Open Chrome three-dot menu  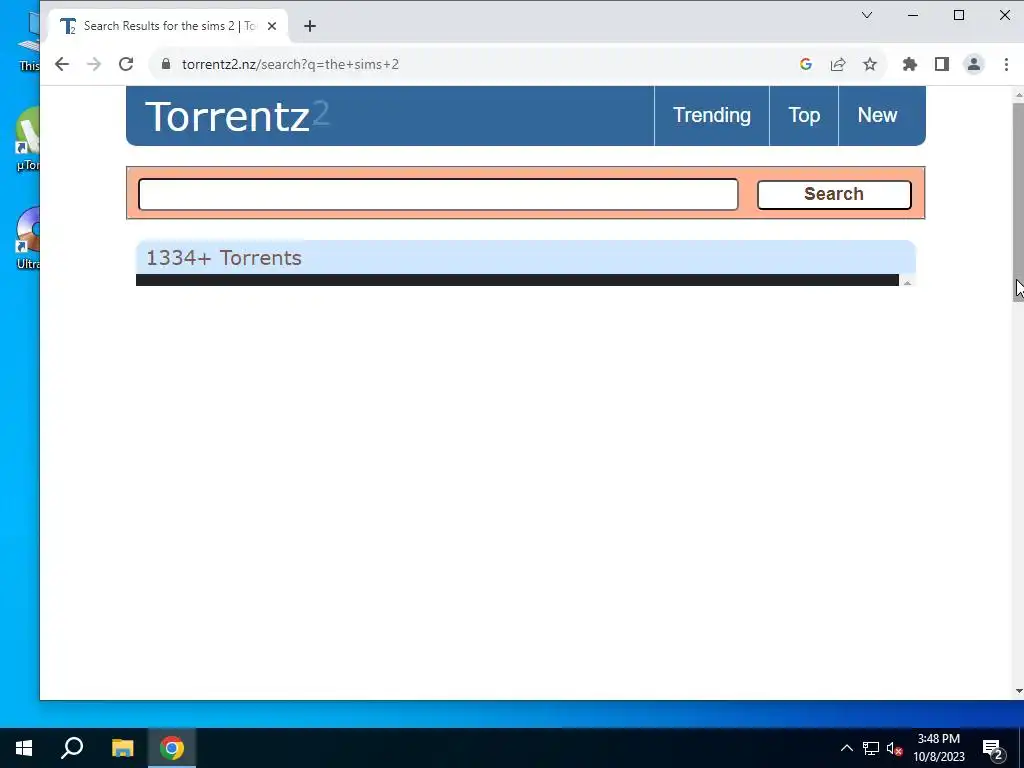(1006, 64)
